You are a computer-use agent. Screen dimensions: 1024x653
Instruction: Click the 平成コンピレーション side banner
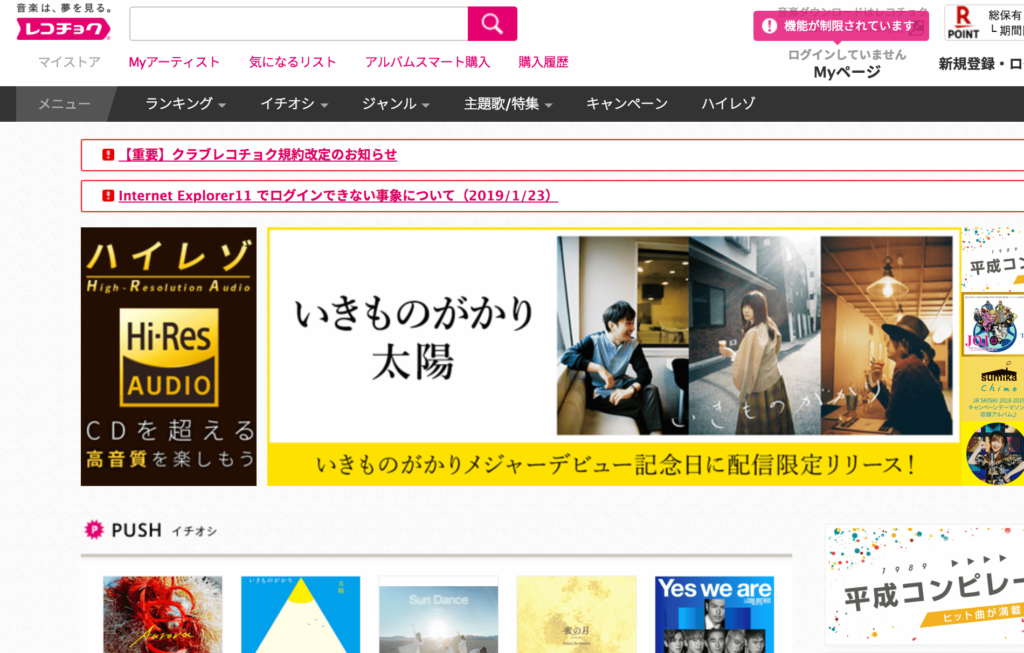pos(925,585)
